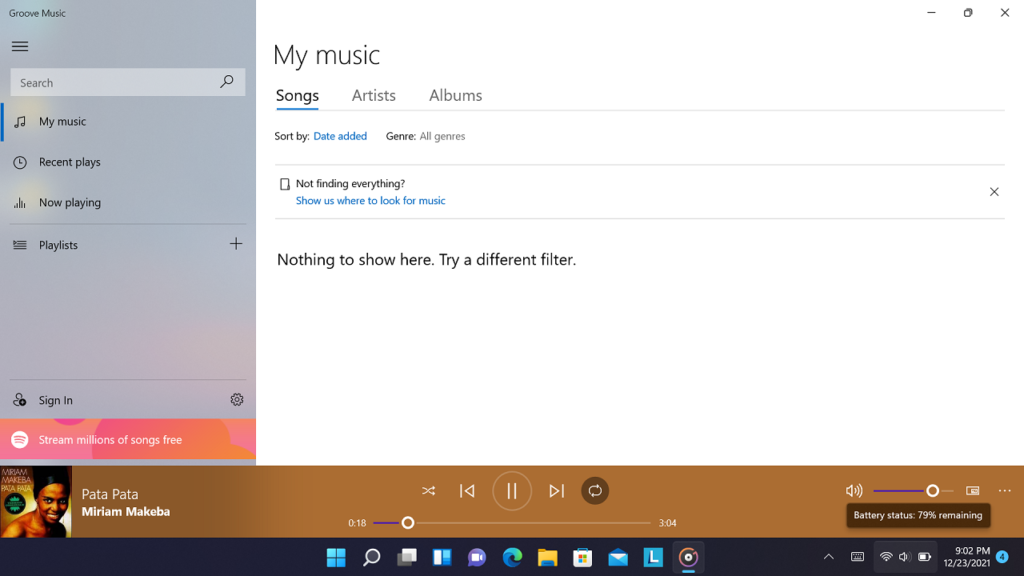This screenshot has width=1024, height=576.
Task: Open Task View on taskbar
Action: (407, 557)
